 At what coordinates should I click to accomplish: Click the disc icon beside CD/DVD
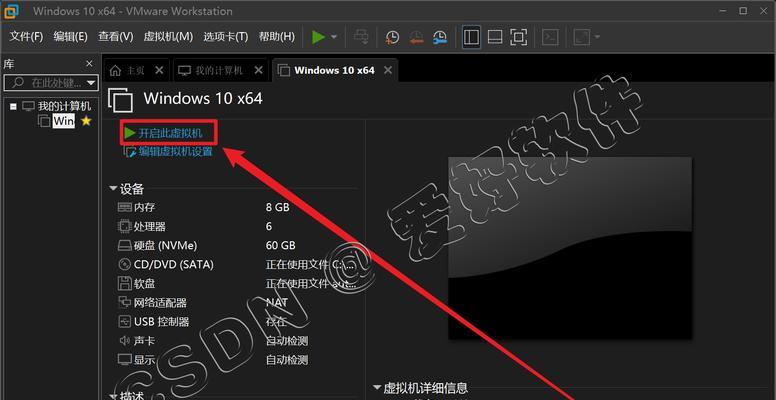(x=124, y=264)
